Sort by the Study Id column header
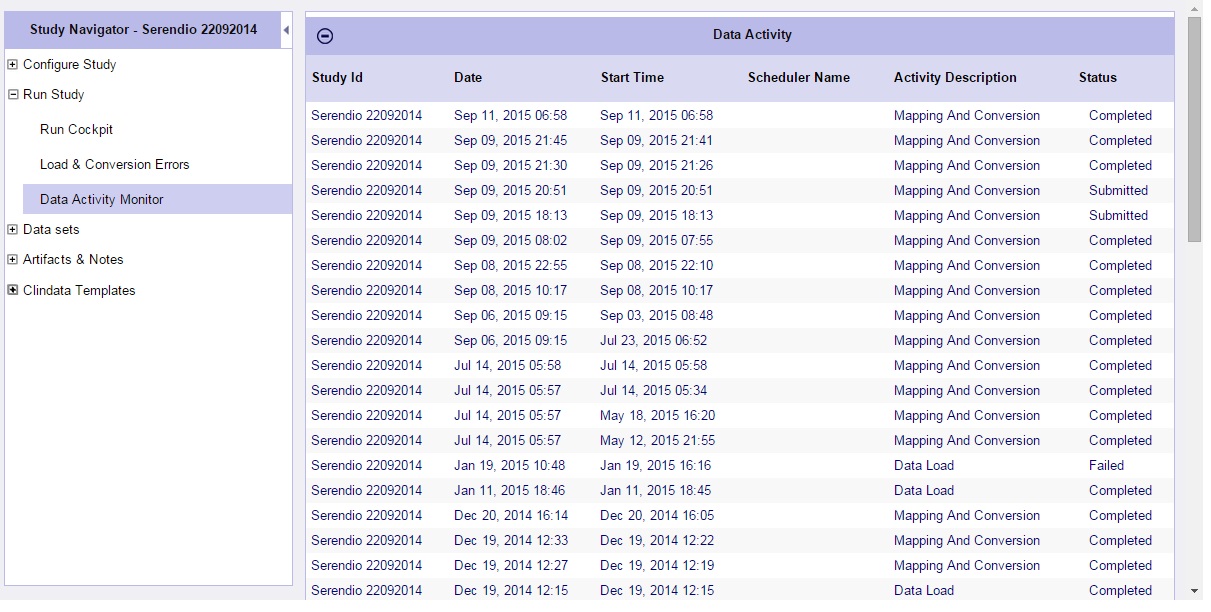The image size is (1211, 612). (337, 78)
